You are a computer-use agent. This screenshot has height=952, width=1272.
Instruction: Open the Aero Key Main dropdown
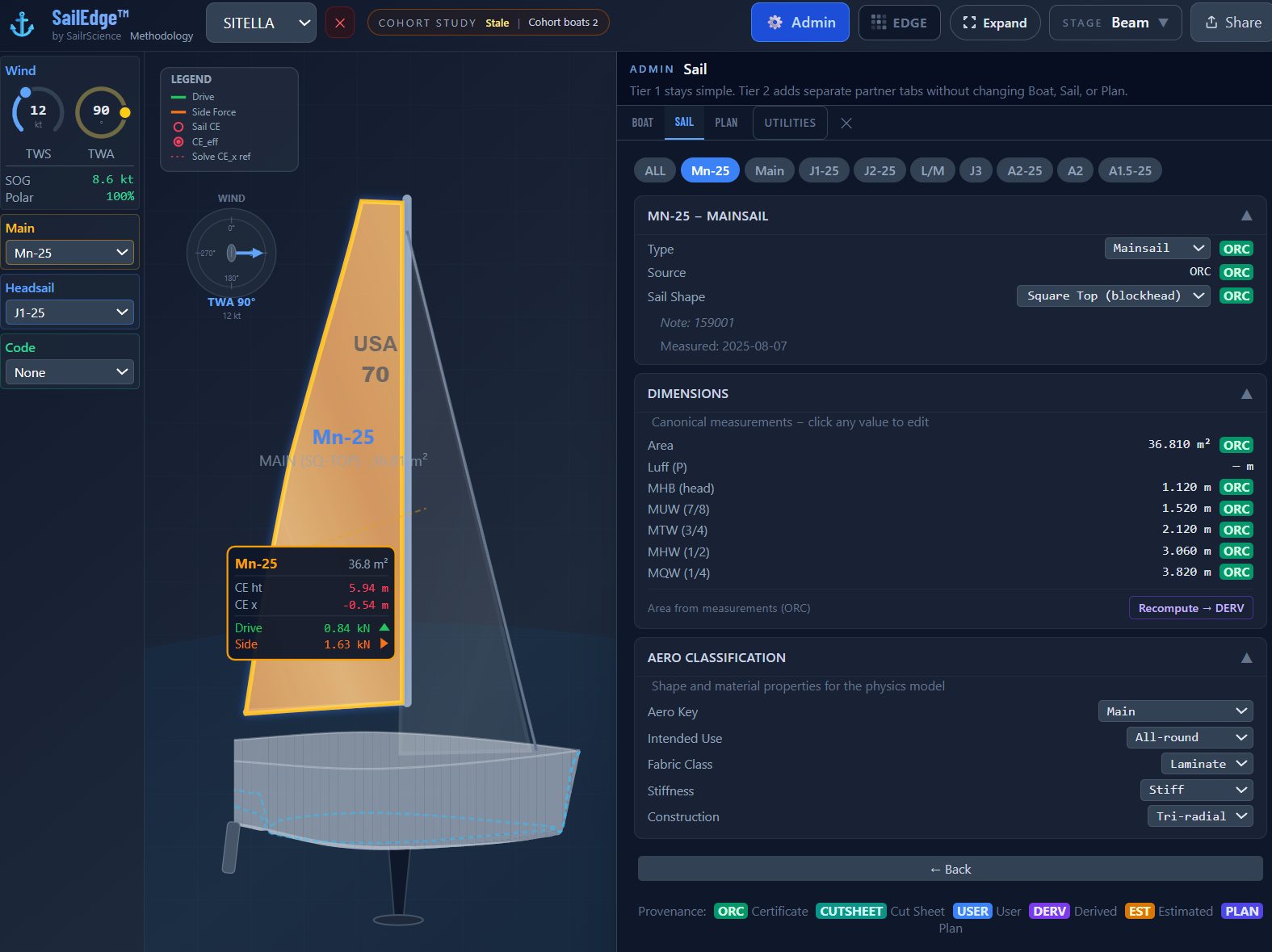click(1175, 711)
